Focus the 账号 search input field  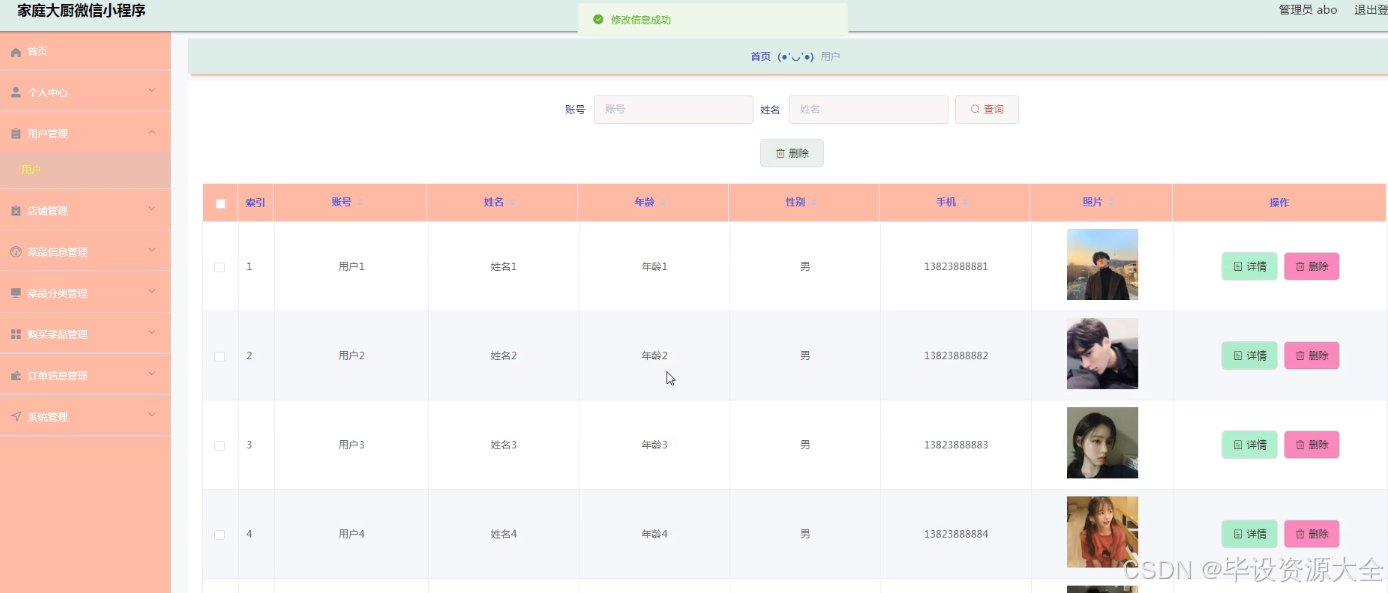click(x=673, y=109)
